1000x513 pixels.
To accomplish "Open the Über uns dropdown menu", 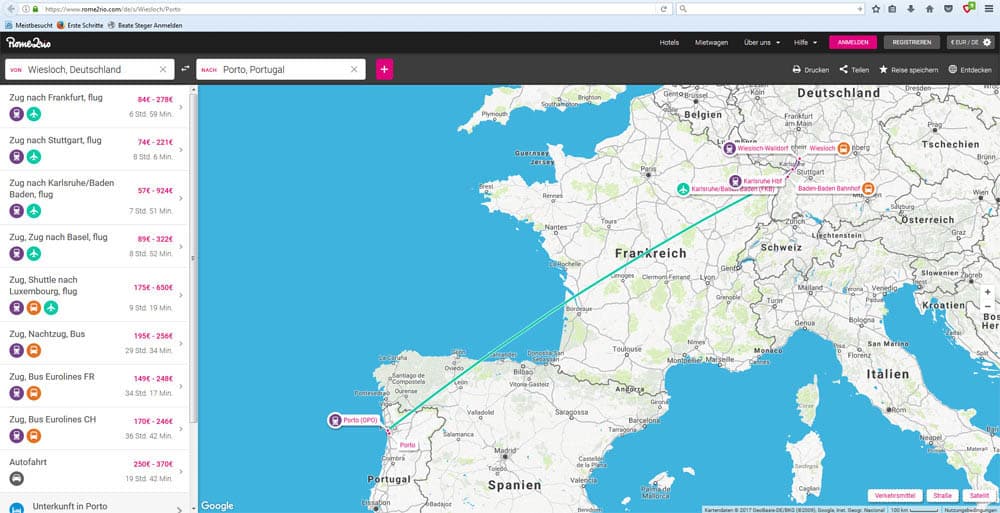I will tap(763, 43).
